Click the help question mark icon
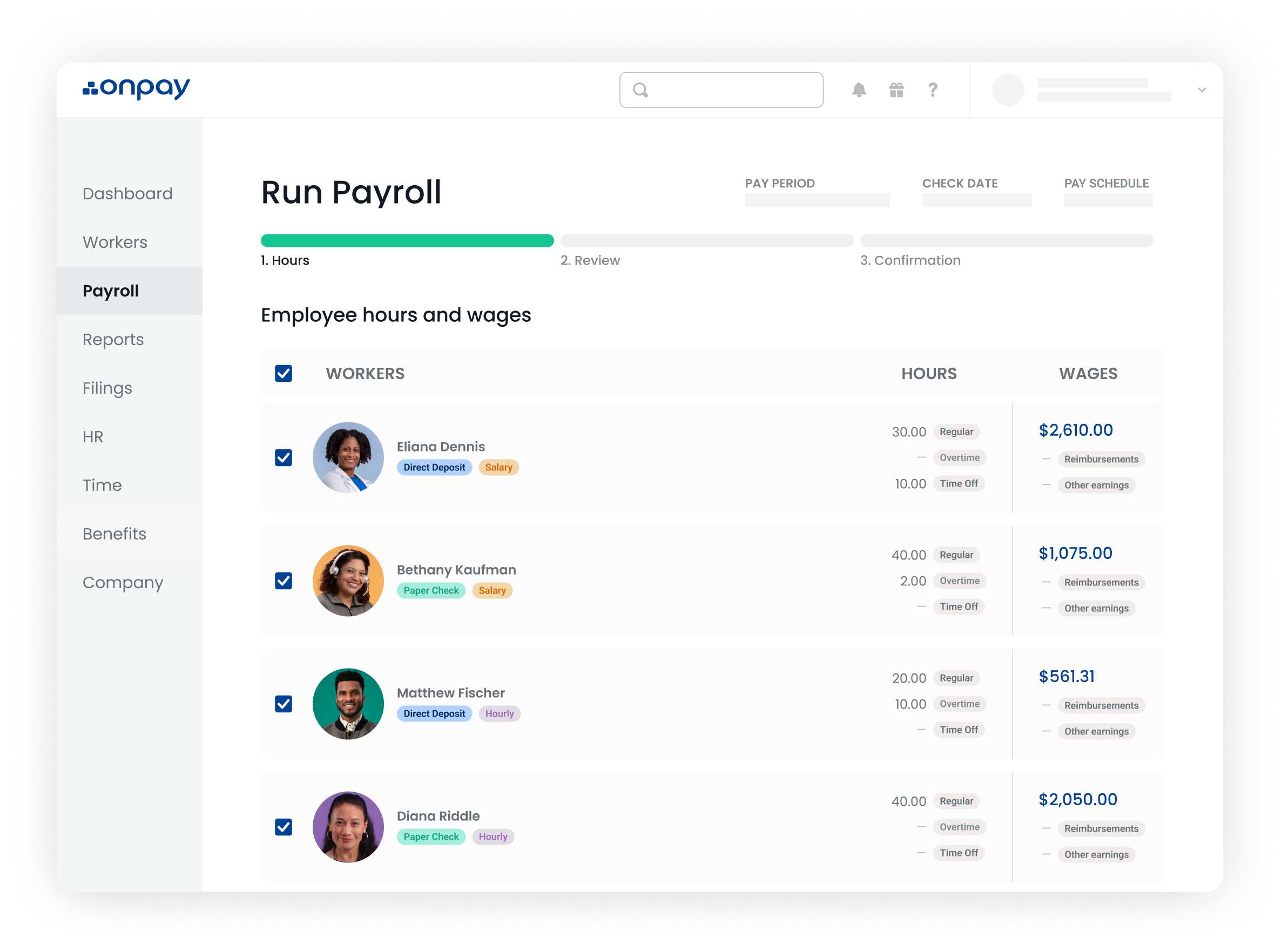 [933, 89]
